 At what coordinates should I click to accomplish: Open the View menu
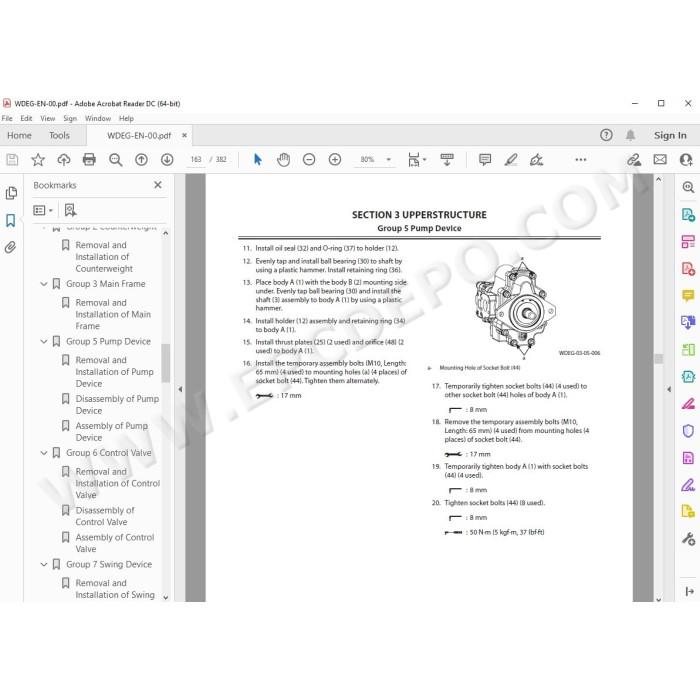click(47, 118)
